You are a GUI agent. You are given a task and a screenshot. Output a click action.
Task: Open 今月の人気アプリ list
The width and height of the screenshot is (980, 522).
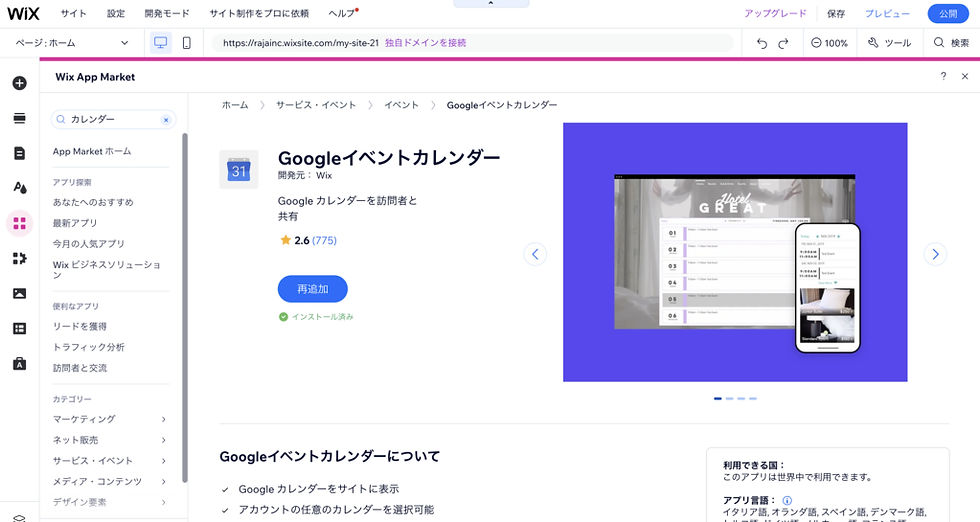(x=89, y=243)
